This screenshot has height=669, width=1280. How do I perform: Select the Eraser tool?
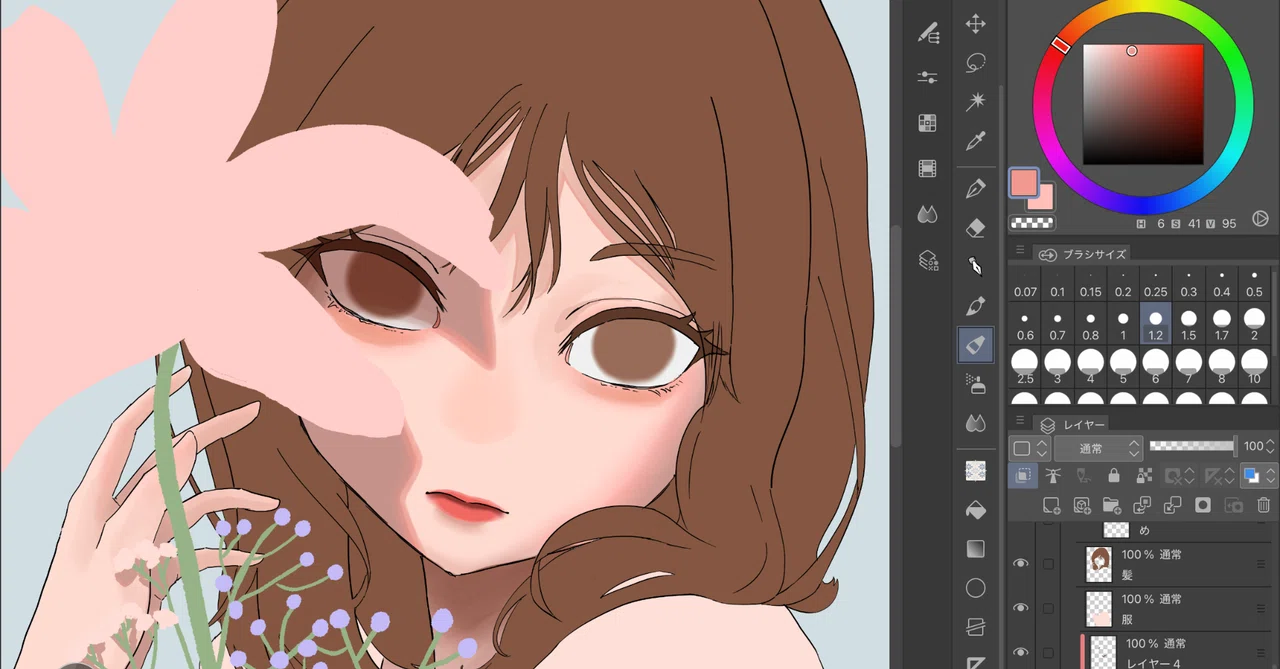976,228
